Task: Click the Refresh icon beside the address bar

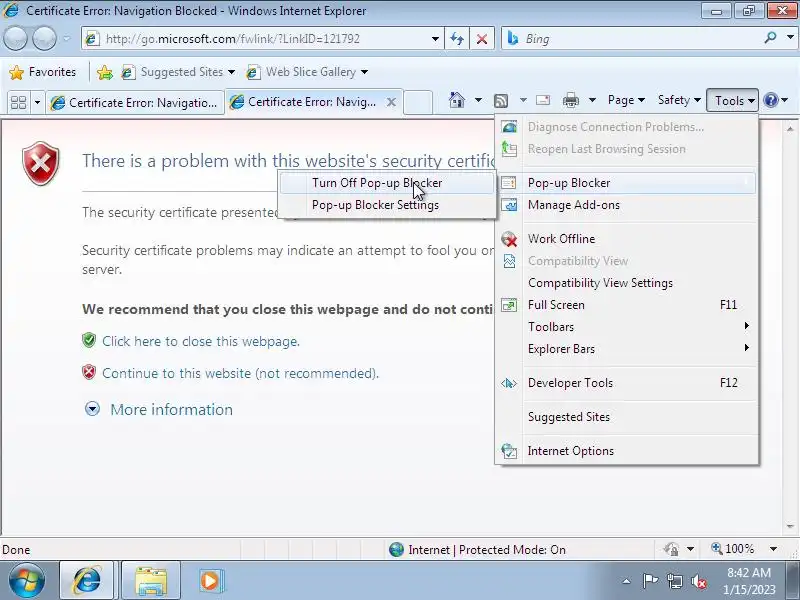Action: 457,39
